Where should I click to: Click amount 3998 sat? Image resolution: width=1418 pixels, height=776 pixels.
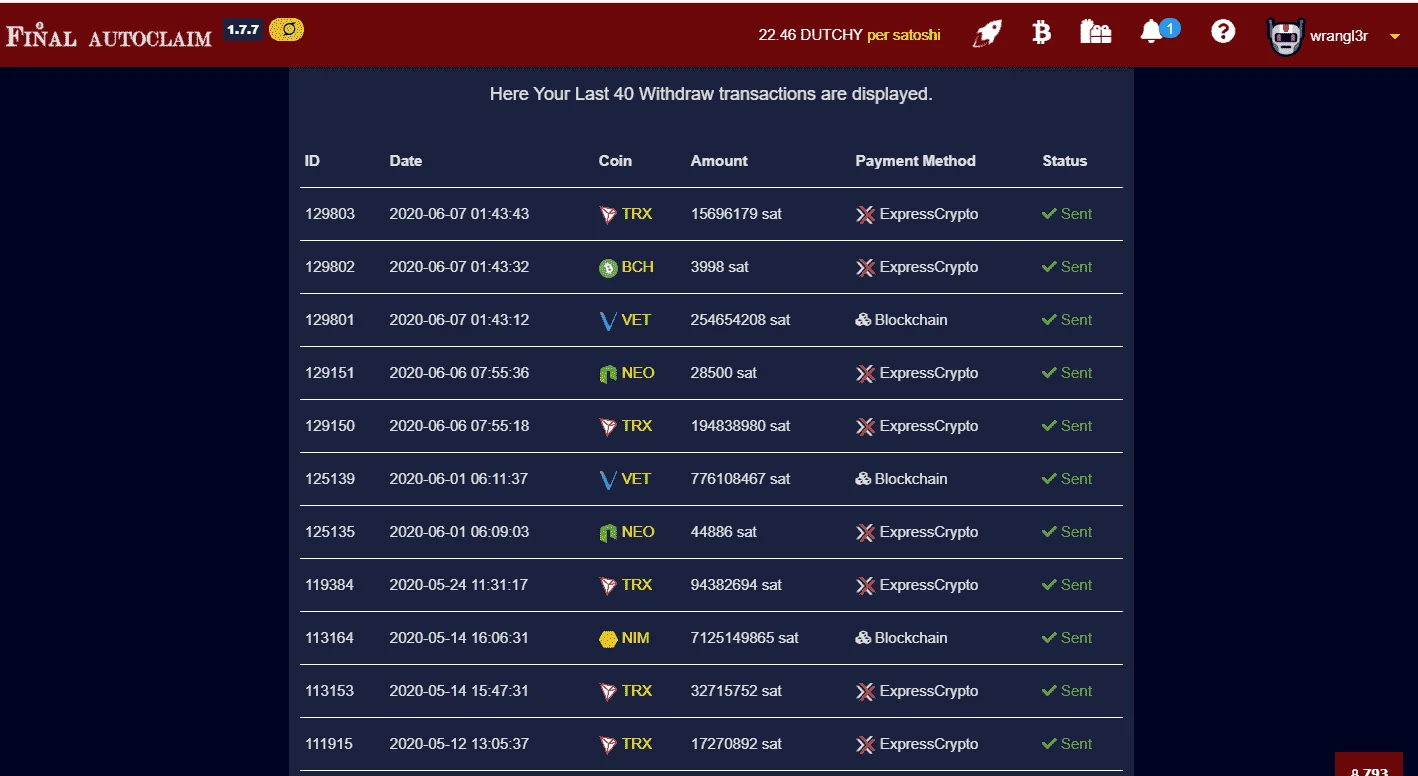click(719, 267)
